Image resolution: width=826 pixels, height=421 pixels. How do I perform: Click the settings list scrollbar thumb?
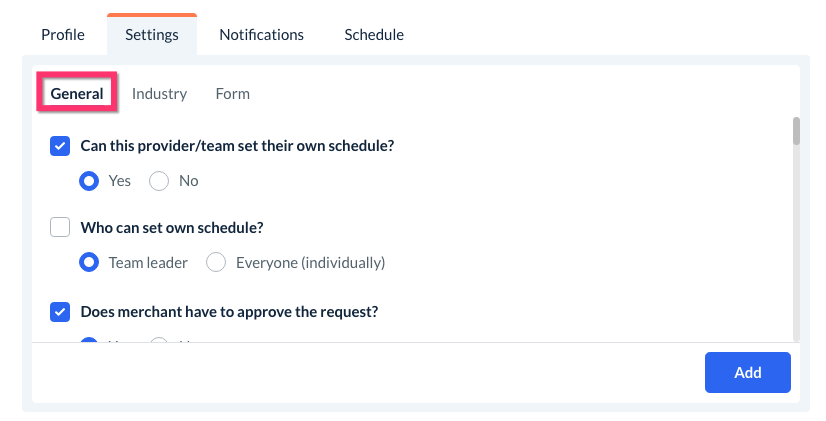pyautogui.click(x=796, y=131)
